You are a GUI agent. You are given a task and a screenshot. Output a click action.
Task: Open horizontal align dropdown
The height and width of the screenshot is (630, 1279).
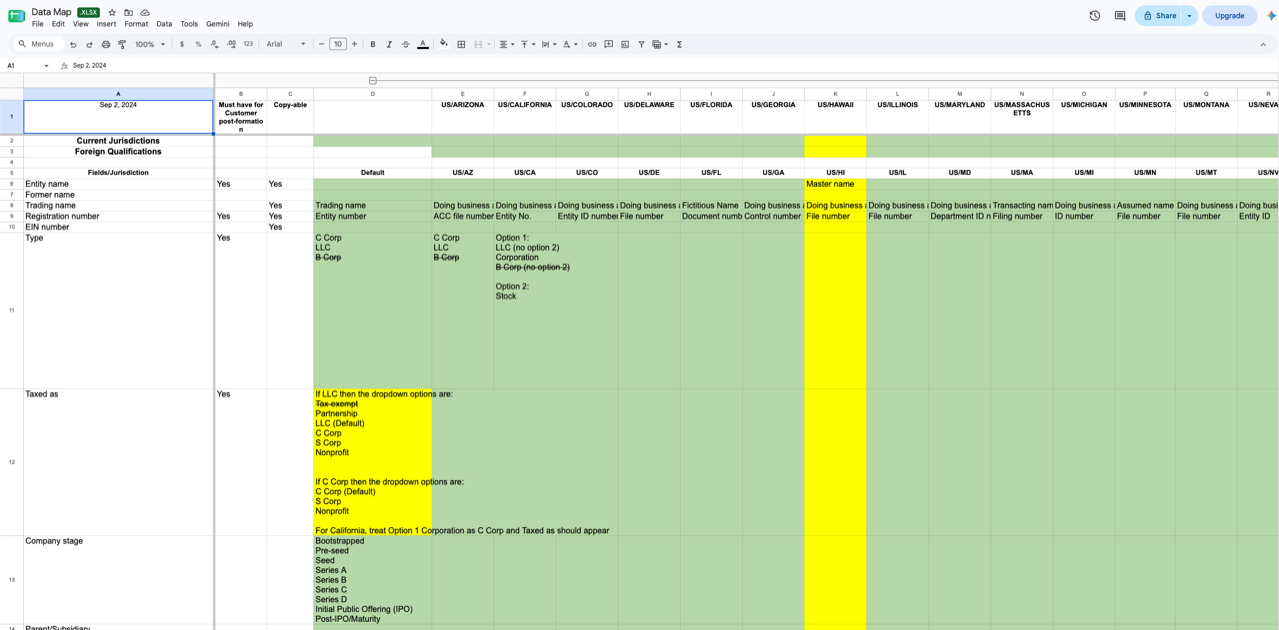[505, 44]
